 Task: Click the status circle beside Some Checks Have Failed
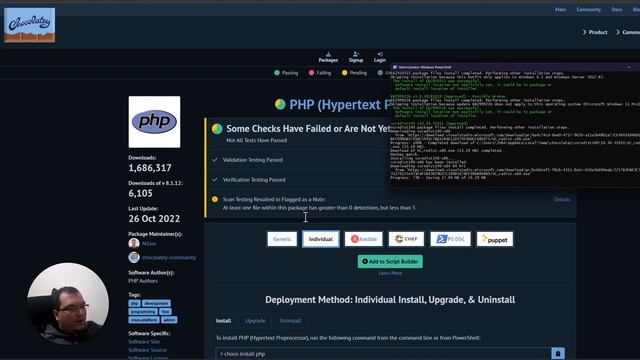[x=217, y=129]
